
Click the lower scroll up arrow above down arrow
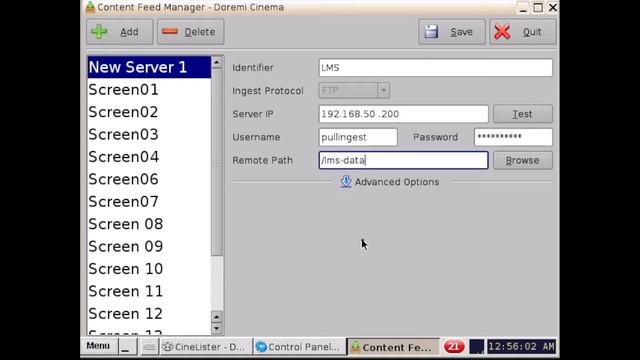[x=217, y=317]
